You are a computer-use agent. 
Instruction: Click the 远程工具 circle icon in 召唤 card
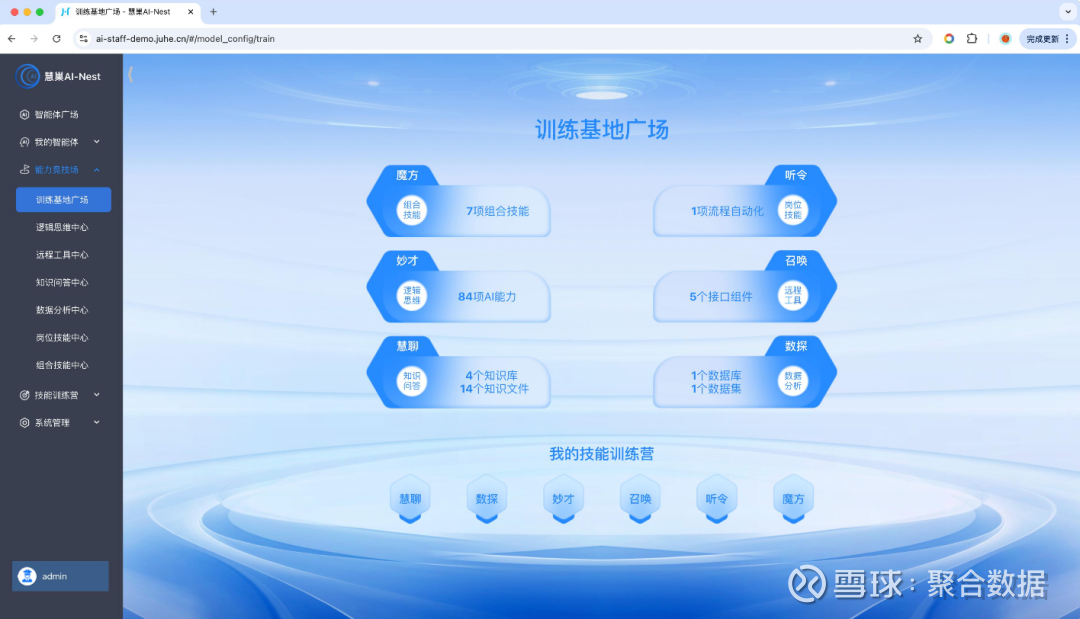click(x=793, y=295)
